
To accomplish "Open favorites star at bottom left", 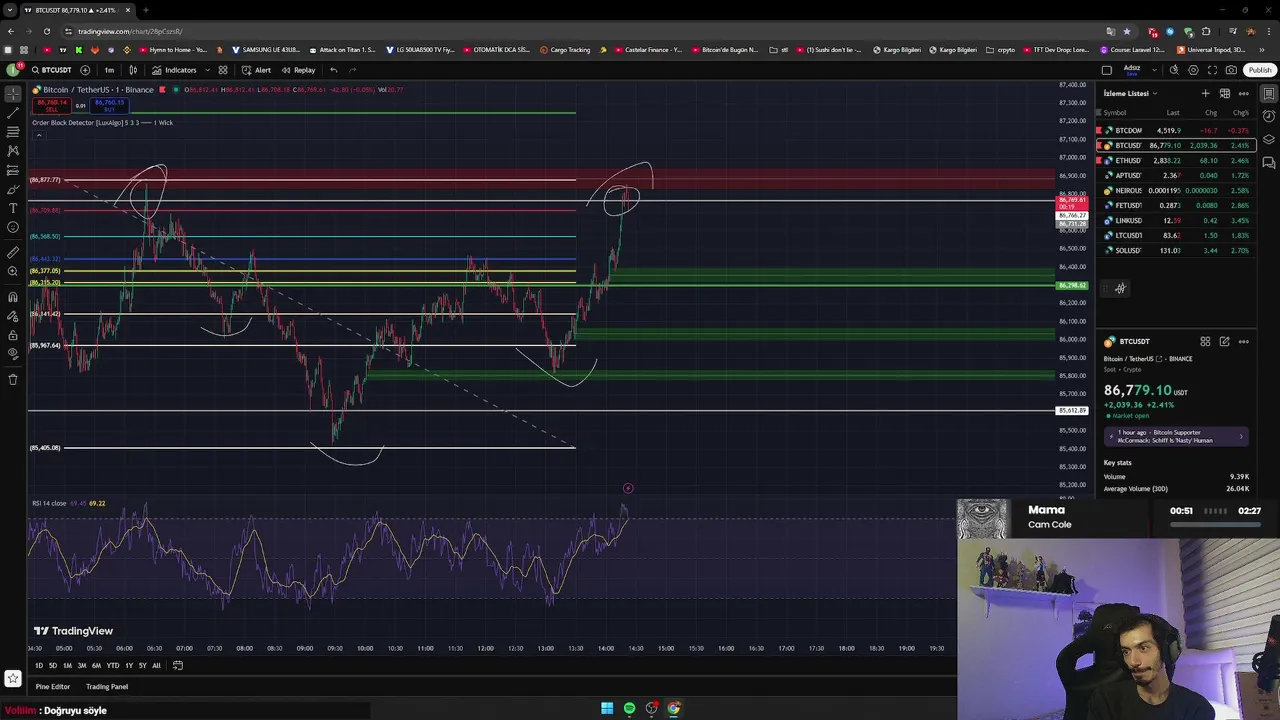I will click(13, 679).
